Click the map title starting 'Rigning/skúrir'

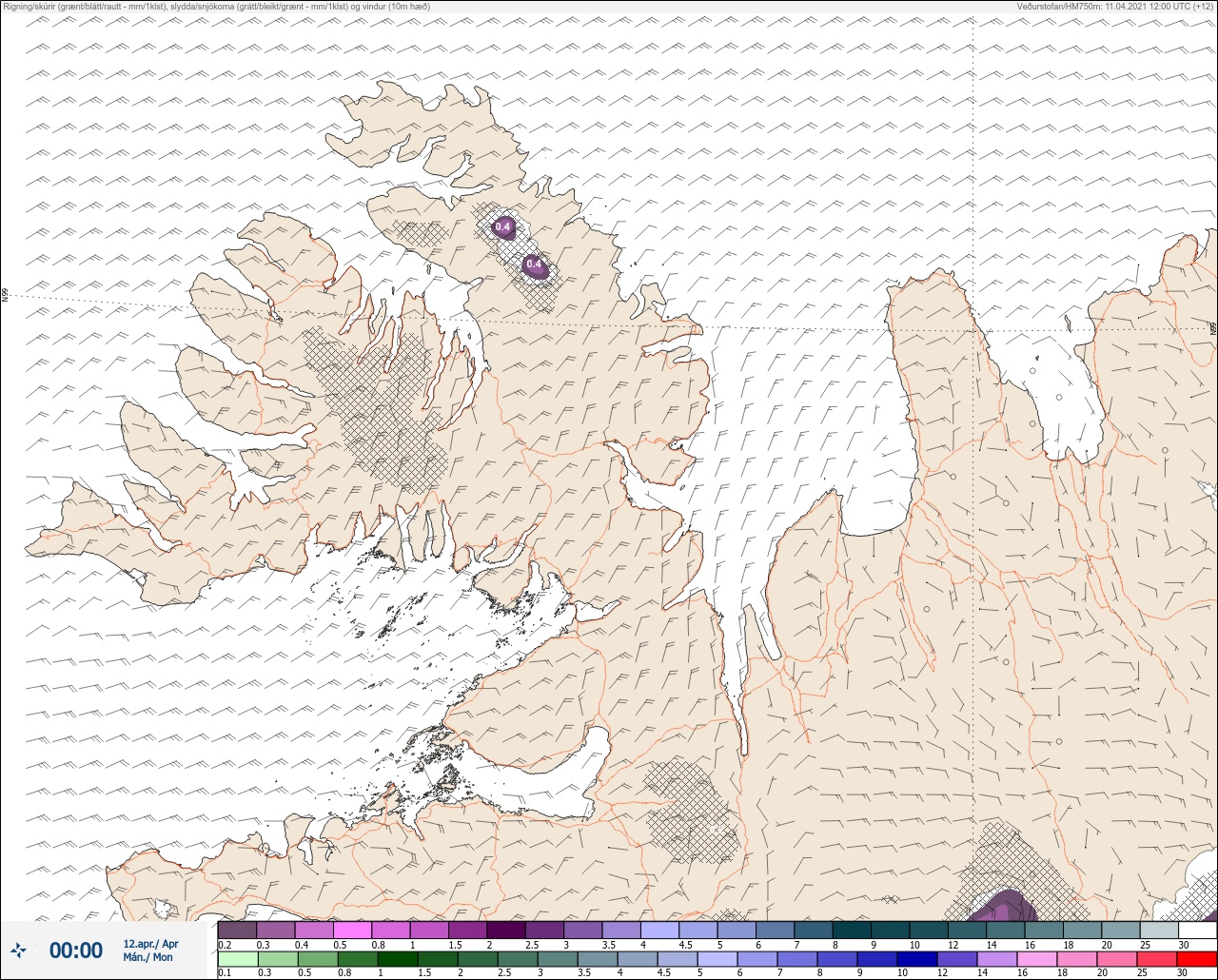217,7
